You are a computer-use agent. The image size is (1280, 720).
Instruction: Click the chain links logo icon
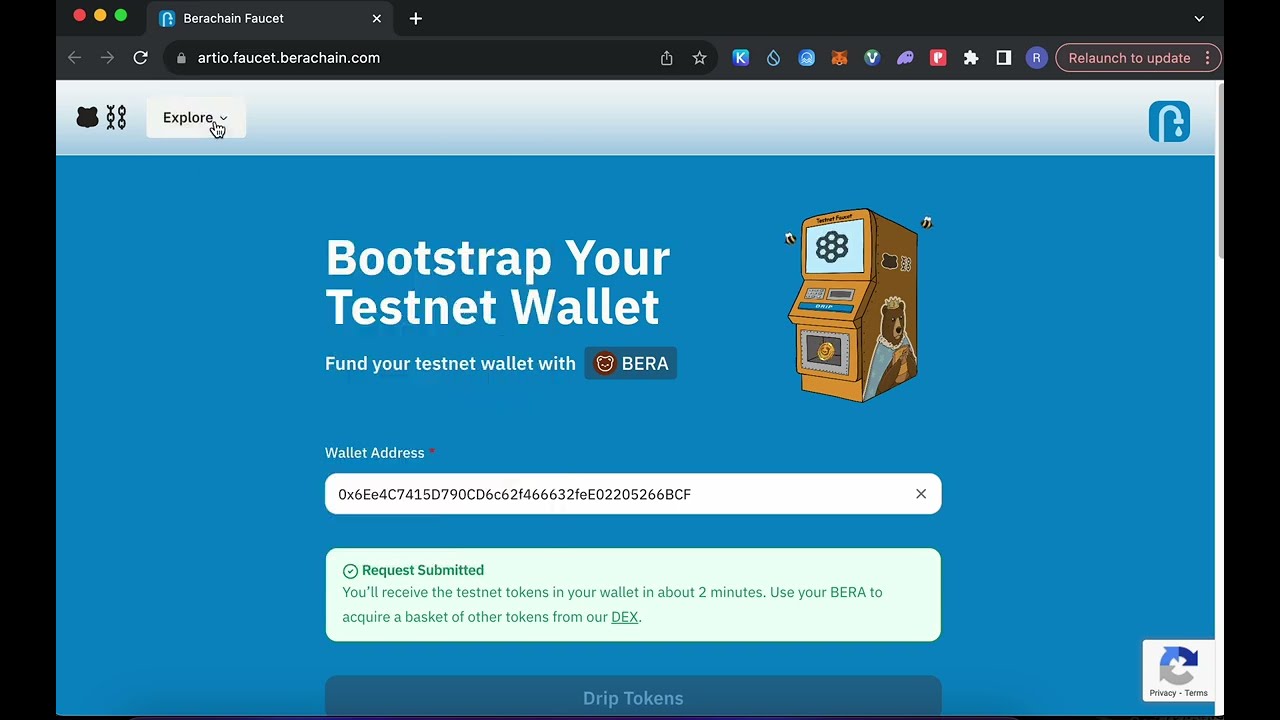116,118
